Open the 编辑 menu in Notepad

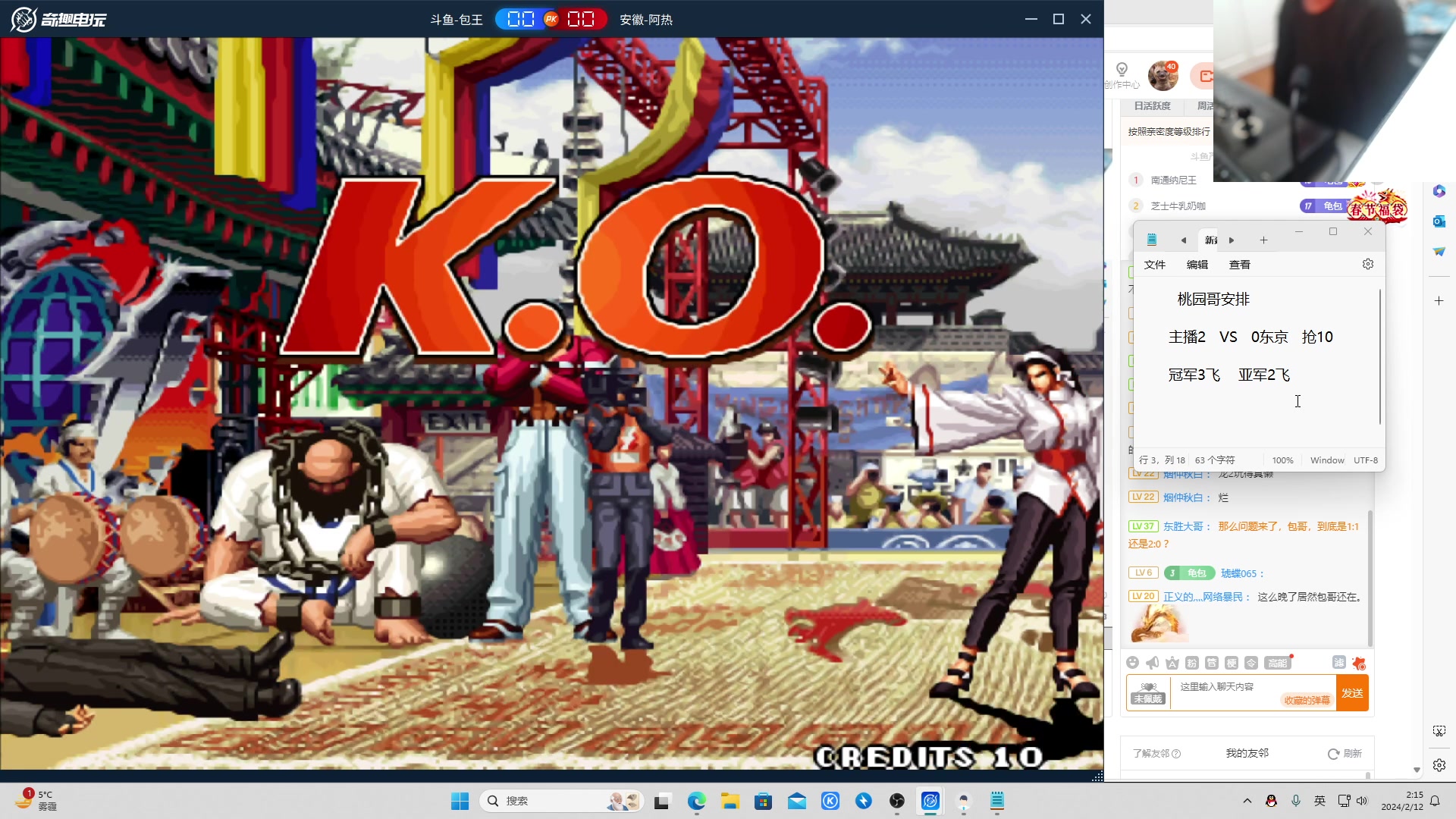1197,265
